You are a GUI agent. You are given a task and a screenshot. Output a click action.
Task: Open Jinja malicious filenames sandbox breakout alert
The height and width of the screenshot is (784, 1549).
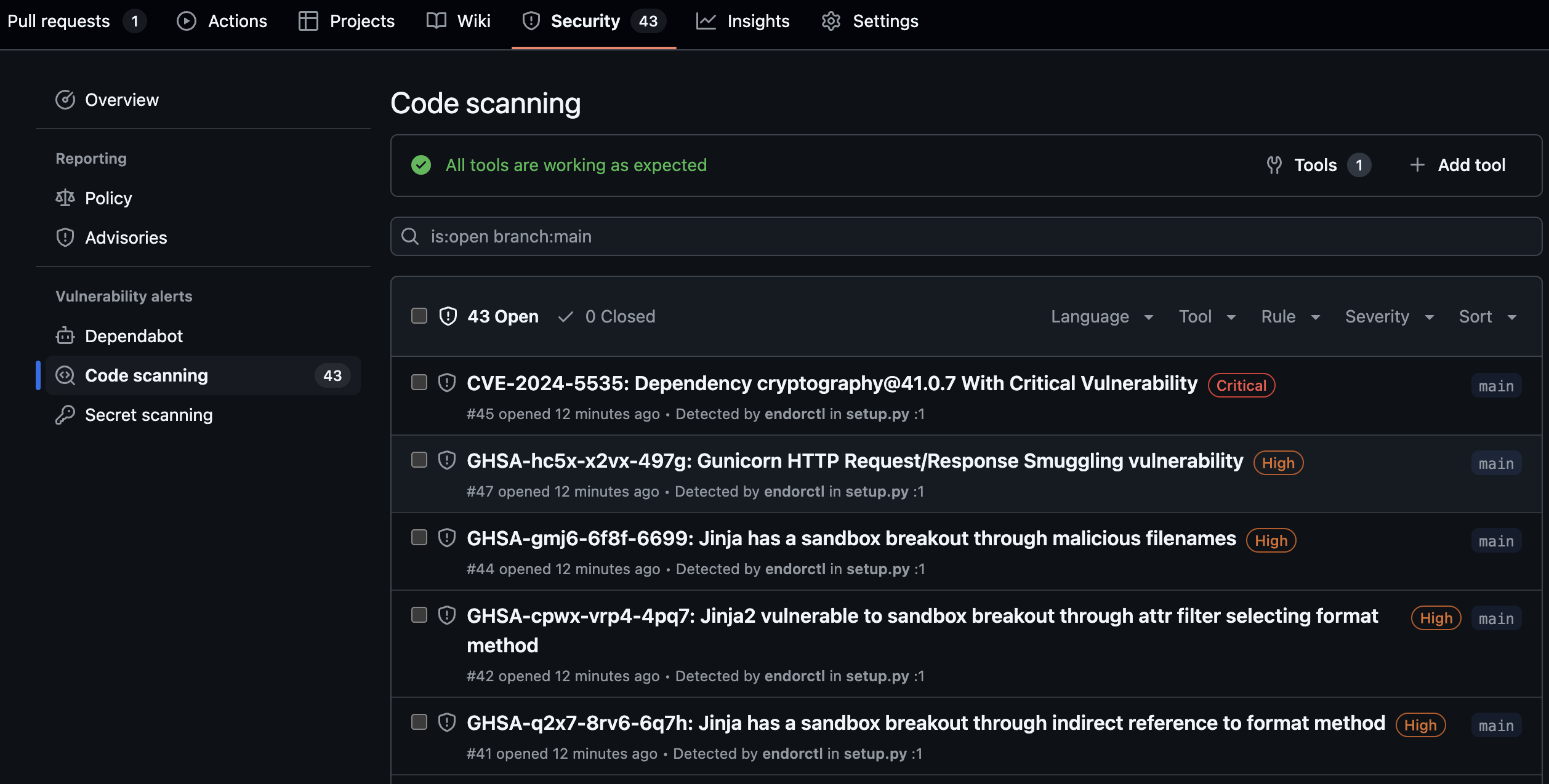pyautogui.click(x=851, y=538)
